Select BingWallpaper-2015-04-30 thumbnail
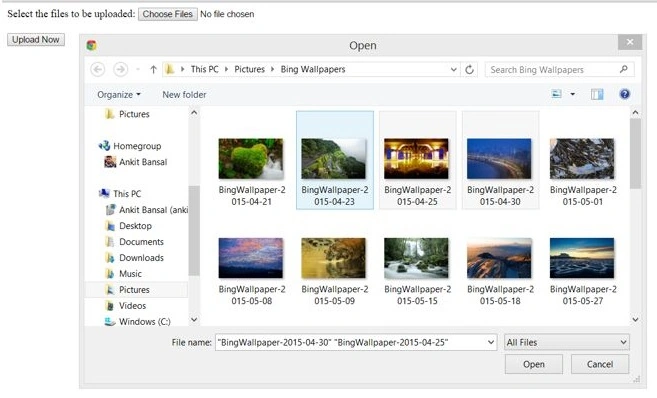 point(500,160)
